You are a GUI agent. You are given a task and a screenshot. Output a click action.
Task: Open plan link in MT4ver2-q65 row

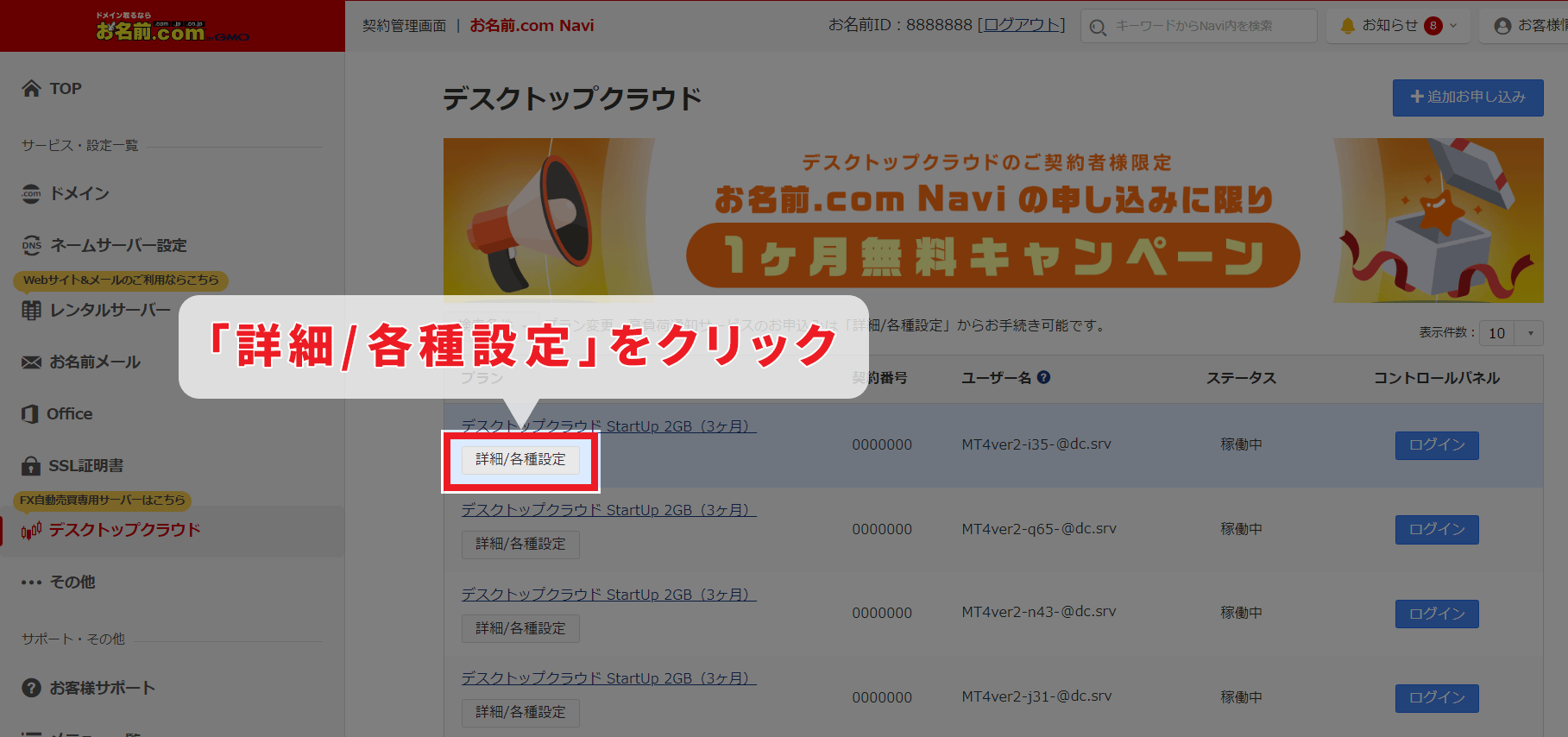coord(608,510)
